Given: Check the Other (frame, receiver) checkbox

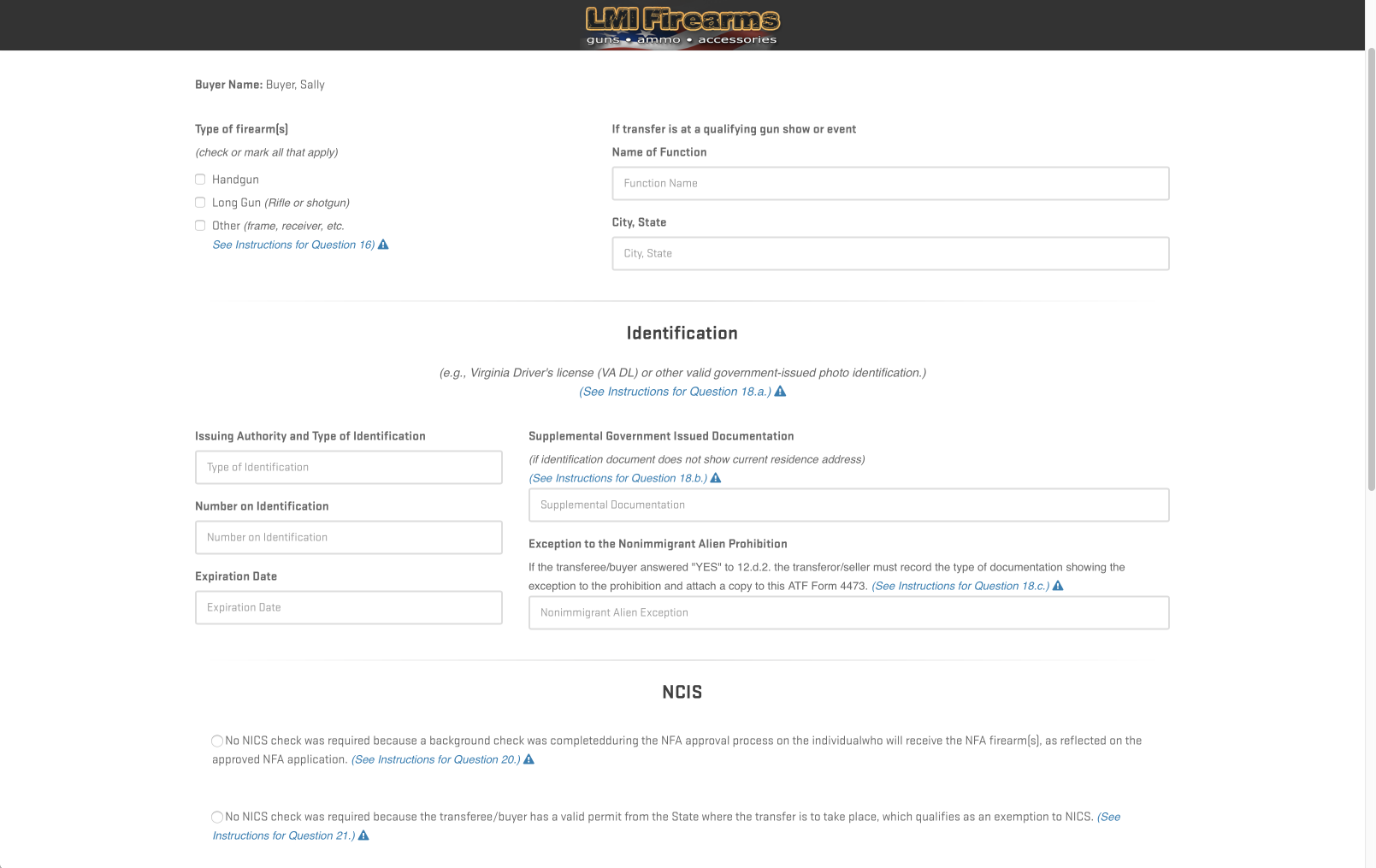Looking at the screenshot, I should click(x=200, y=226).
